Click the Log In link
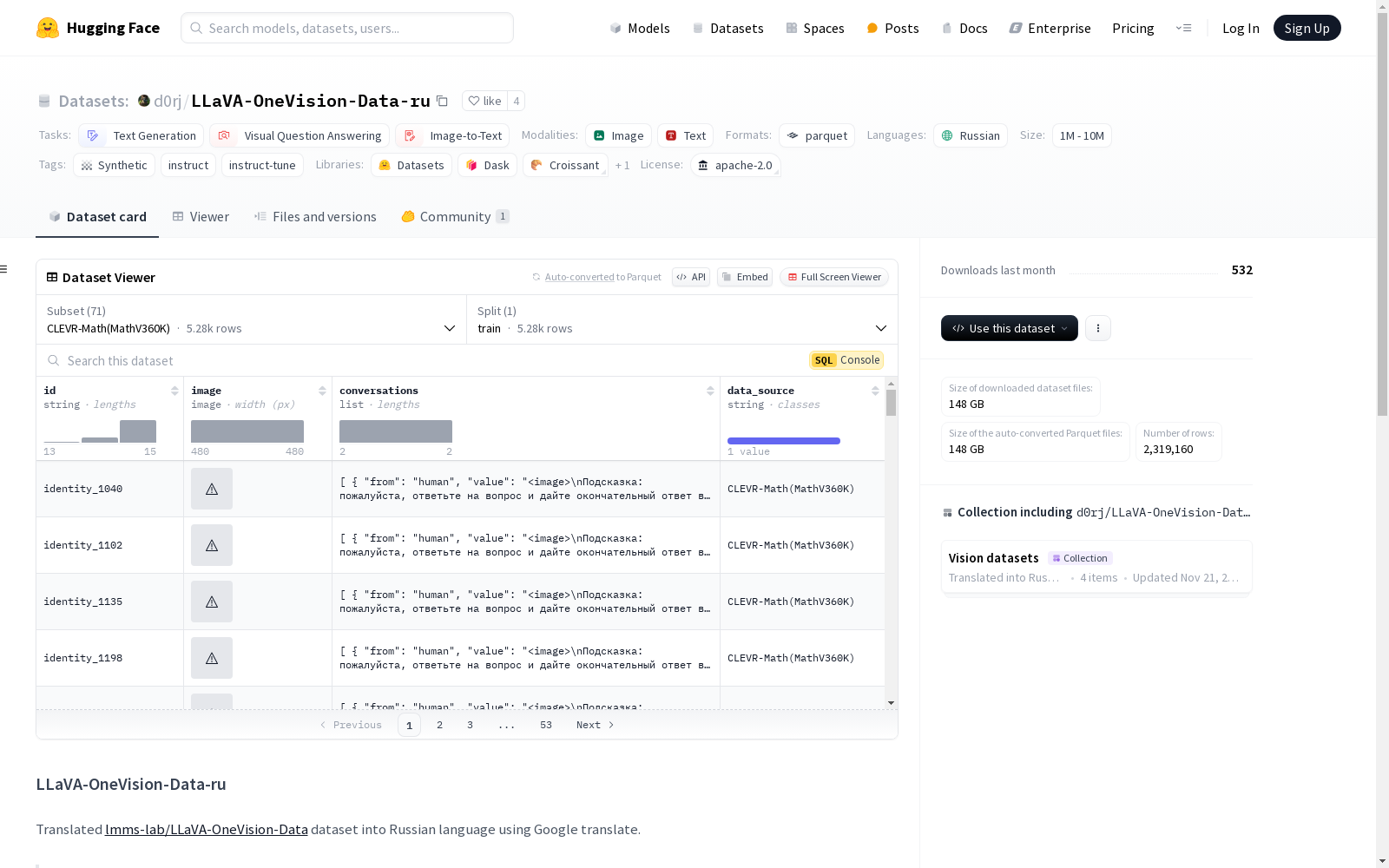Viewport: 1389px width, 868px height. click(1241, 28)
